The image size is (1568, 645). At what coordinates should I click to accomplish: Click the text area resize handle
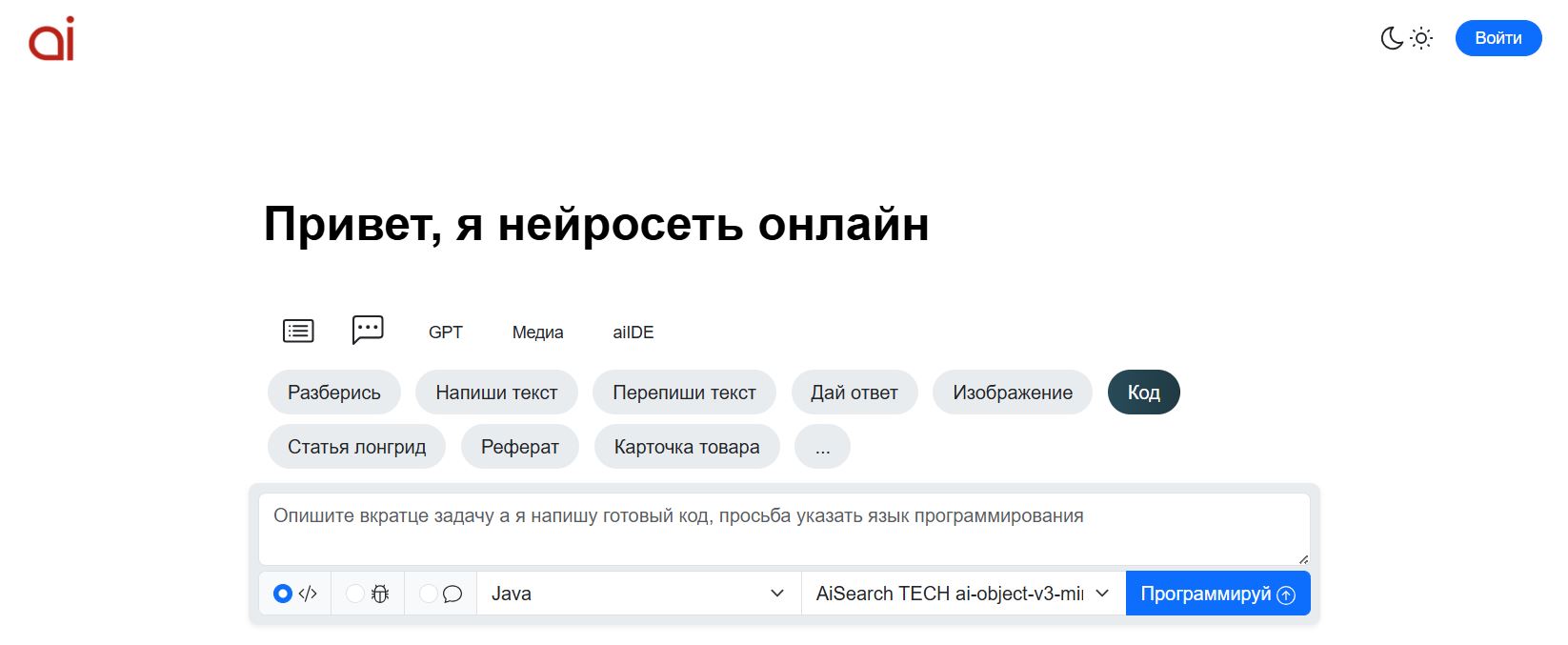point(1303,559)
